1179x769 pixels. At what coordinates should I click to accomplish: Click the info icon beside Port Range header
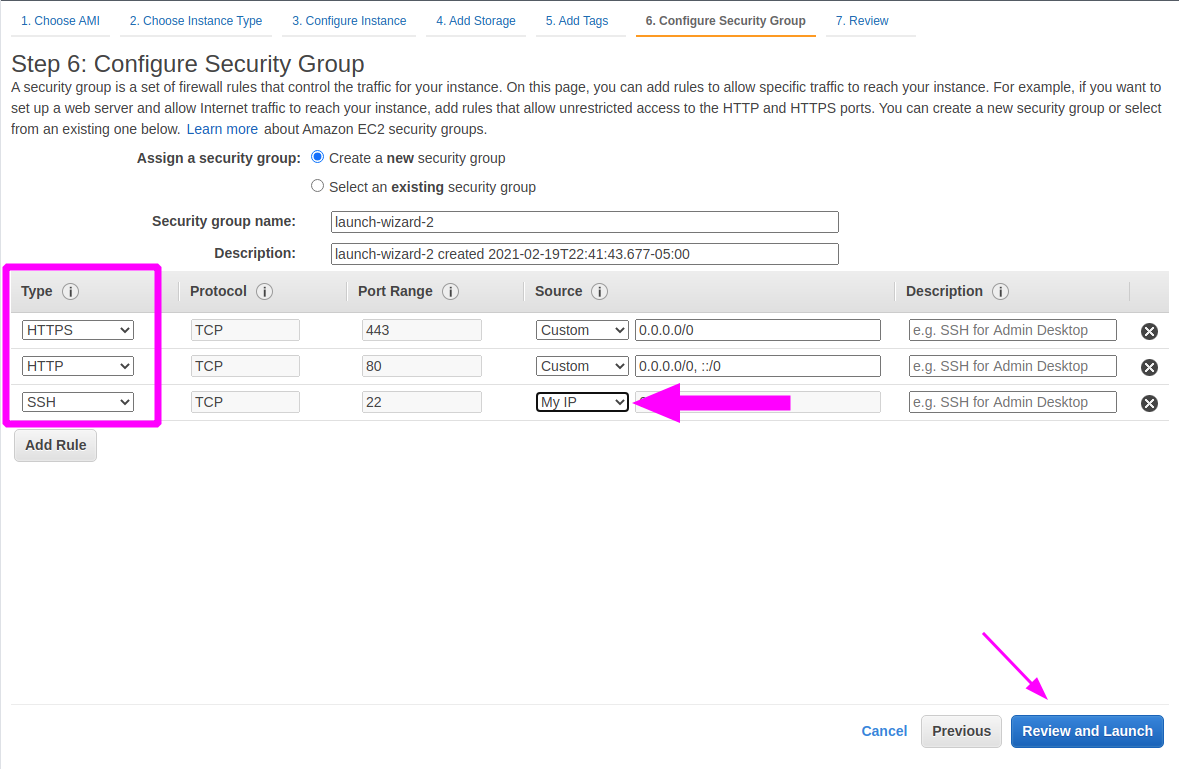click(x=449, y=291)
